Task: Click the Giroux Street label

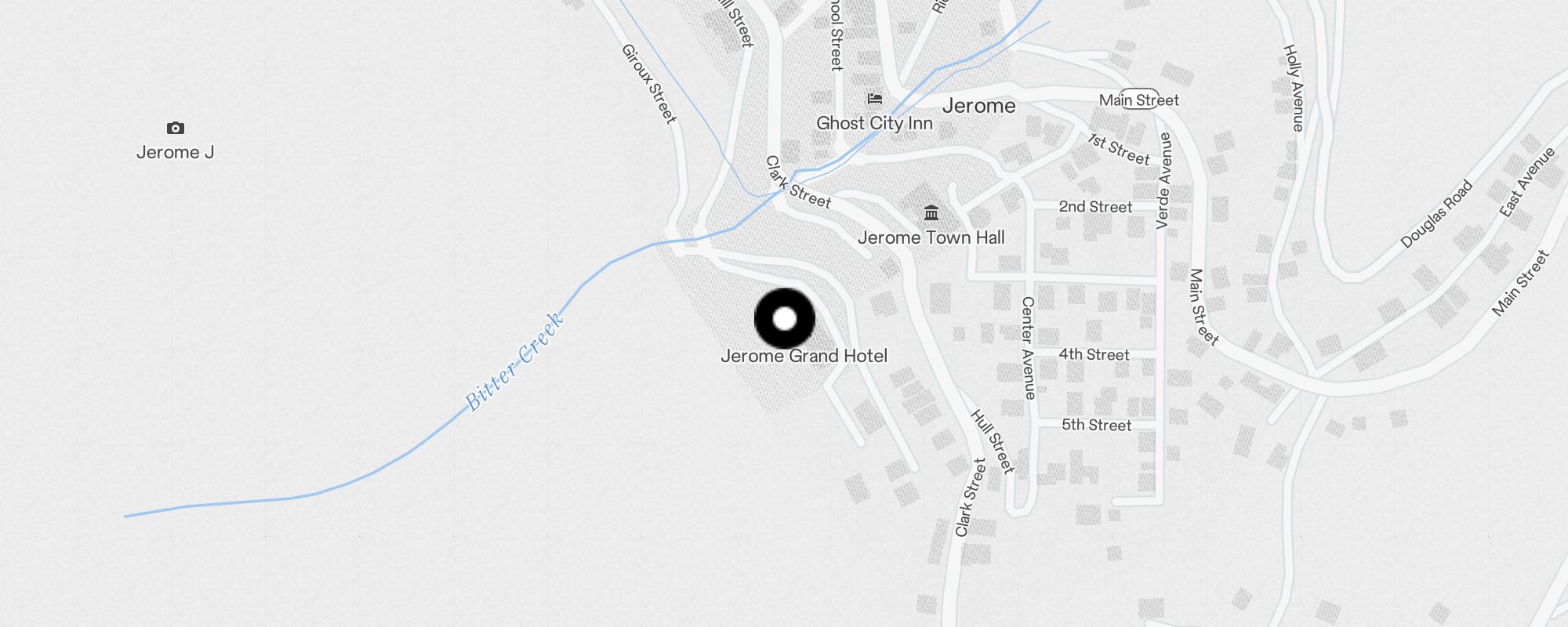Action: 649,84
